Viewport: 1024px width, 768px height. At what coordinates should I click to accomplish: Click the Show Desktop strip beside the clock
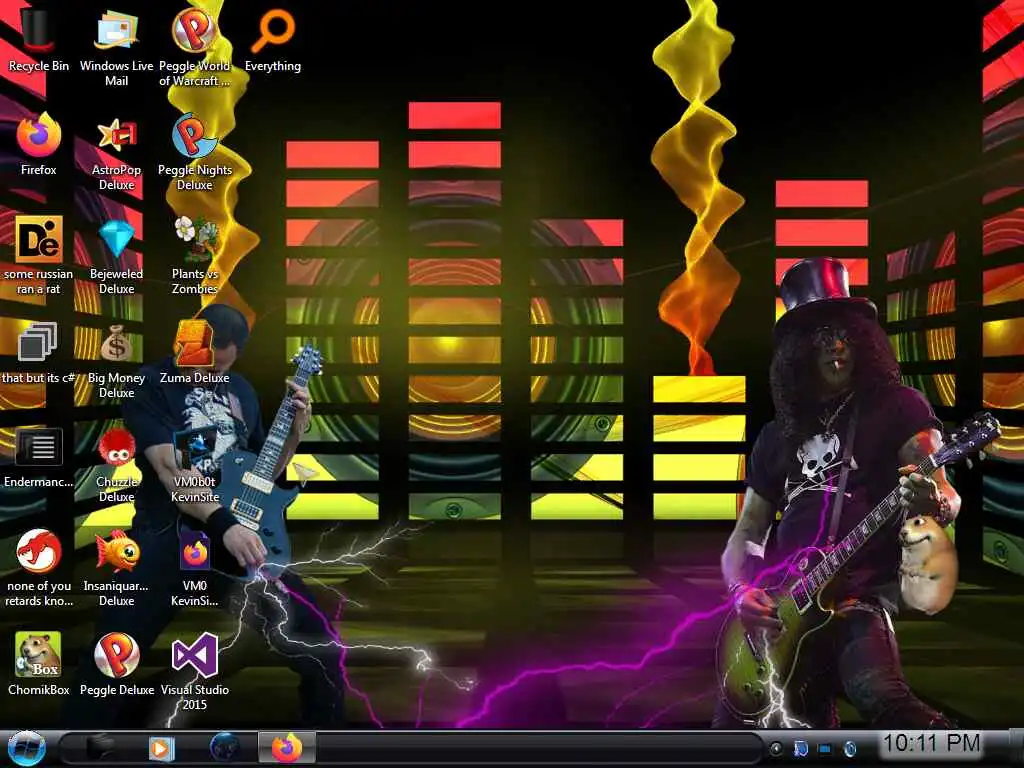click(x=1016, y=748)
